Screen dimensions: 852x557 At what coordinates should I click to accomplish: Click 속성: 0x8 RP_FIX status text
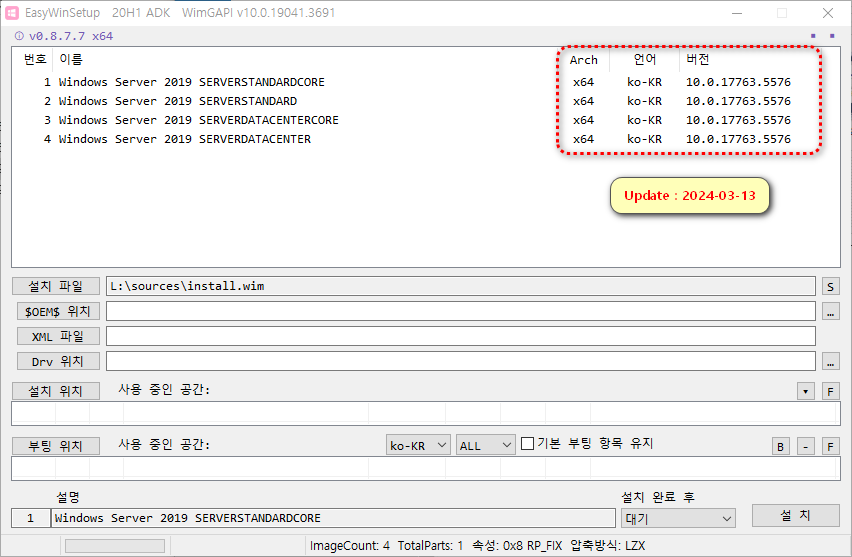point(517,546)
